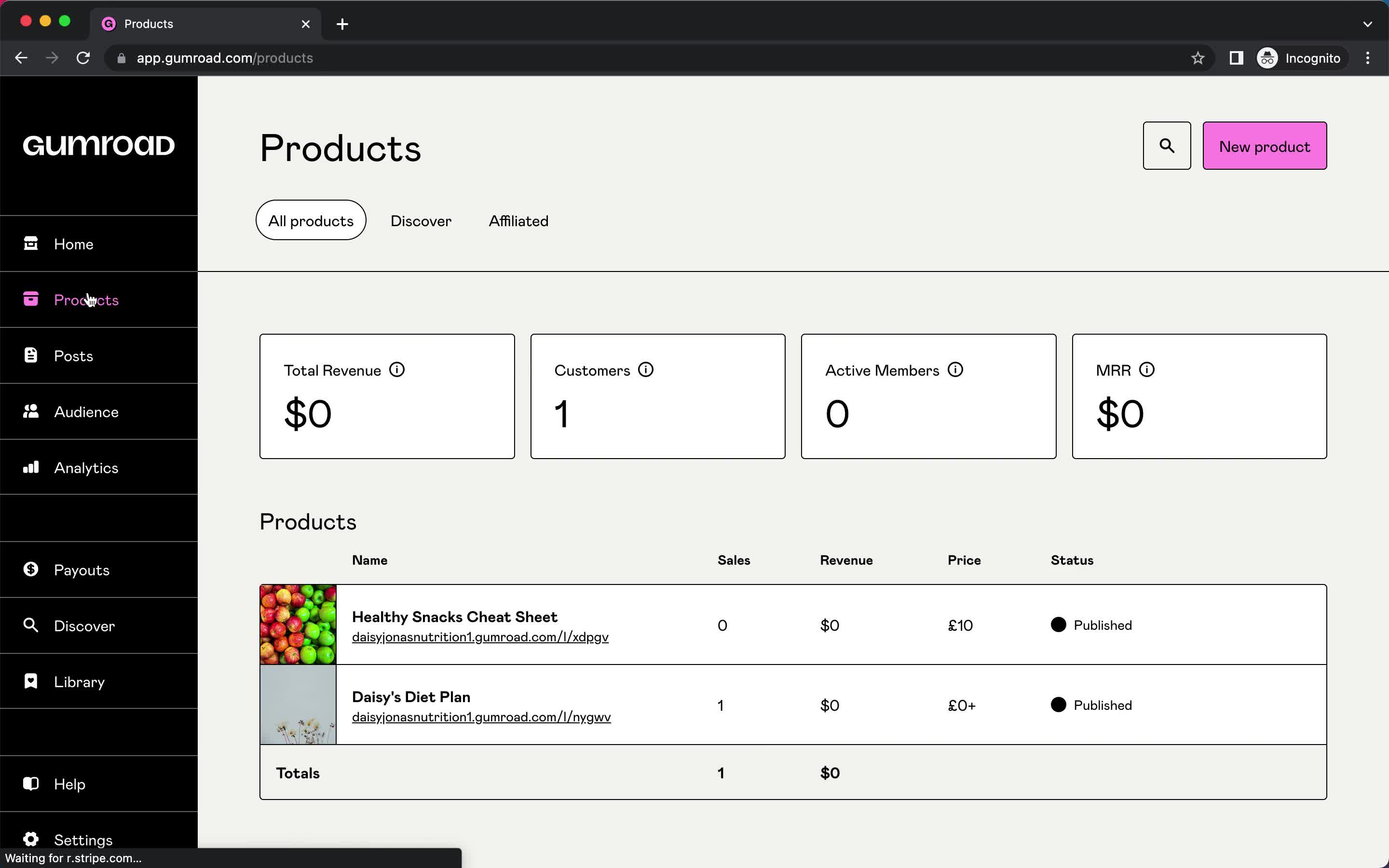Open the gumroad.com/l/xdpgv link
The width and height of the screenshot is (1389, 868).
click(x=480, y=637)
